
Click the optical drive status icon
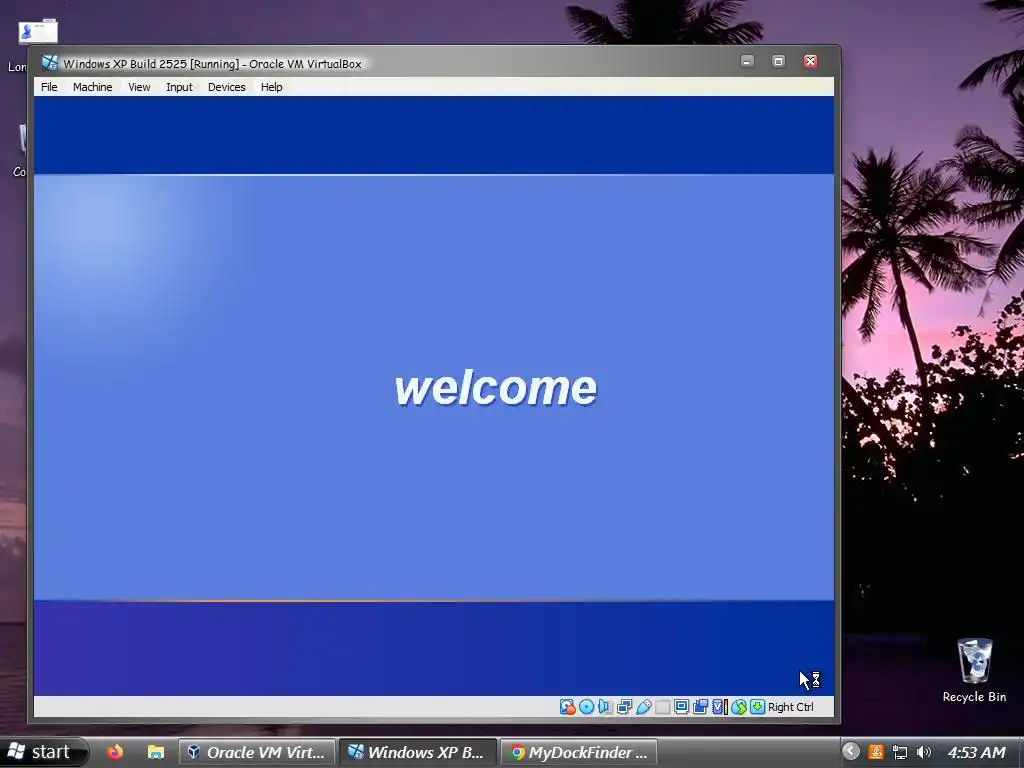click(586, 707)
